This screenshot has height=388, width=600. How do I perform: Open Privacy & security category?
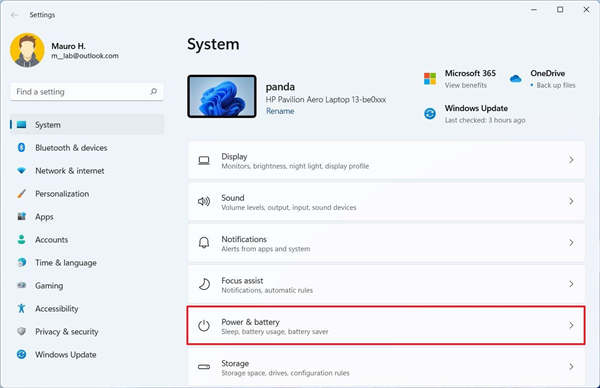point(87,331)
